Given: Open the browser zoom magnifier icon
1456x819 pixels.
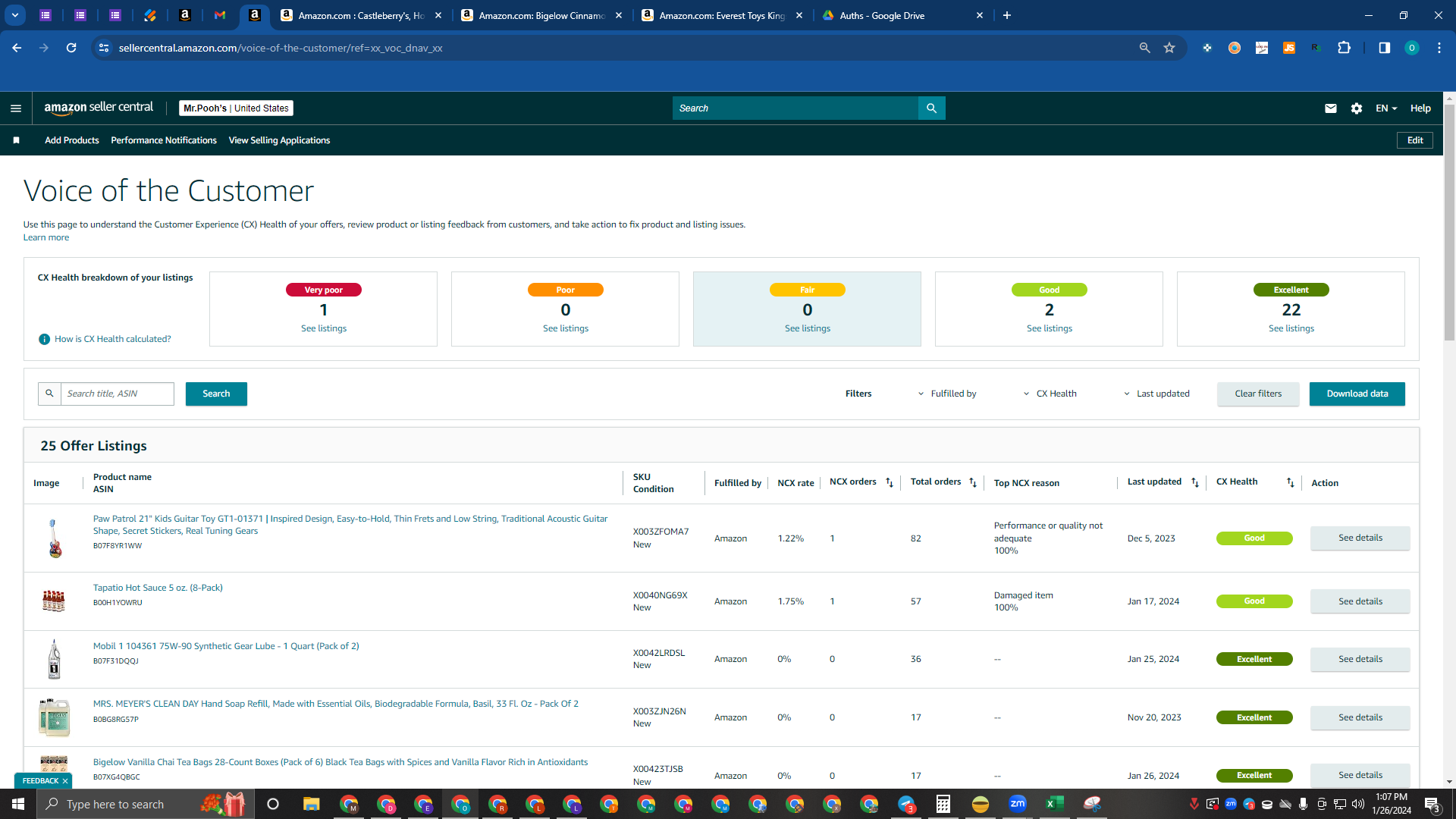Looking at the screenshot, I should click(1144, 48).
